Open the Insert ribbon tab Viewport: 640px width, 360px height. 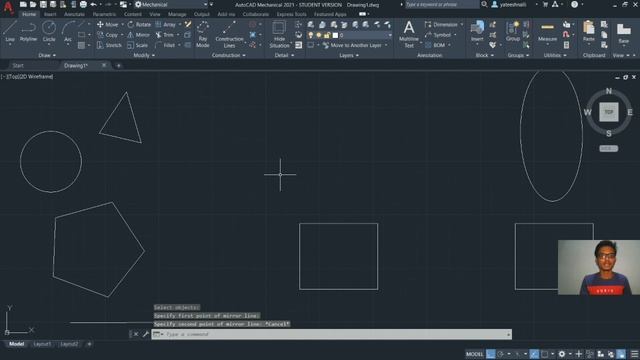coord(50,14)
